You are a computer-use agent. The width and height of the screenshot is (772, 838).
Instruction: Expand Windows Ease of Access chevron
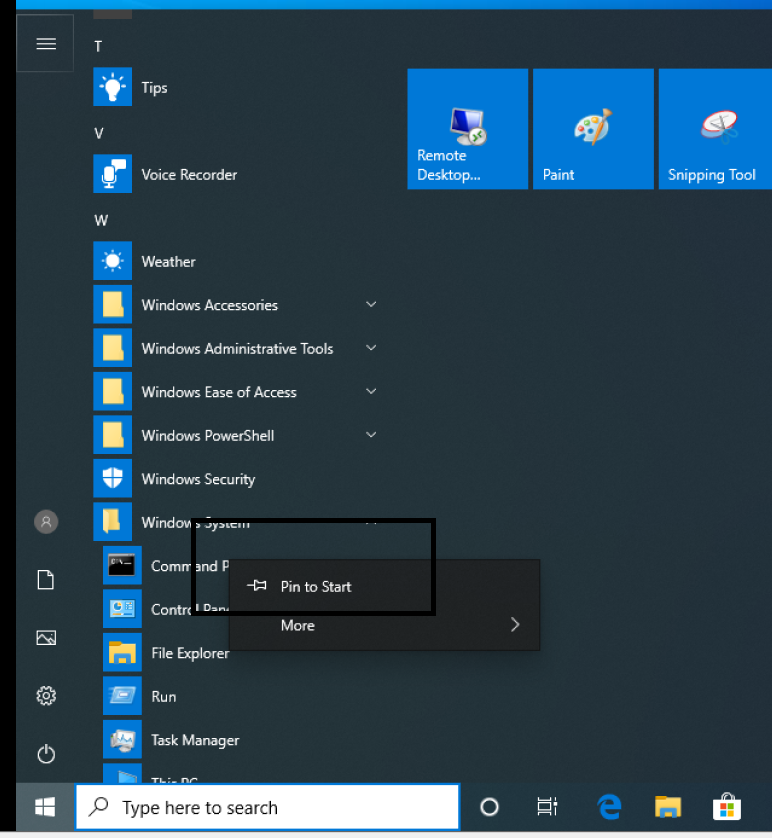371,391
